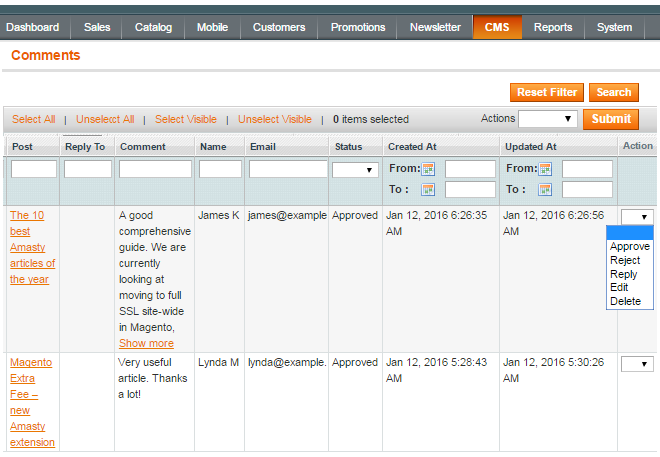Viewport: 660px width, 457px height.
Task: Open The 10 best Amasty articles post
Action: [32, 247]
